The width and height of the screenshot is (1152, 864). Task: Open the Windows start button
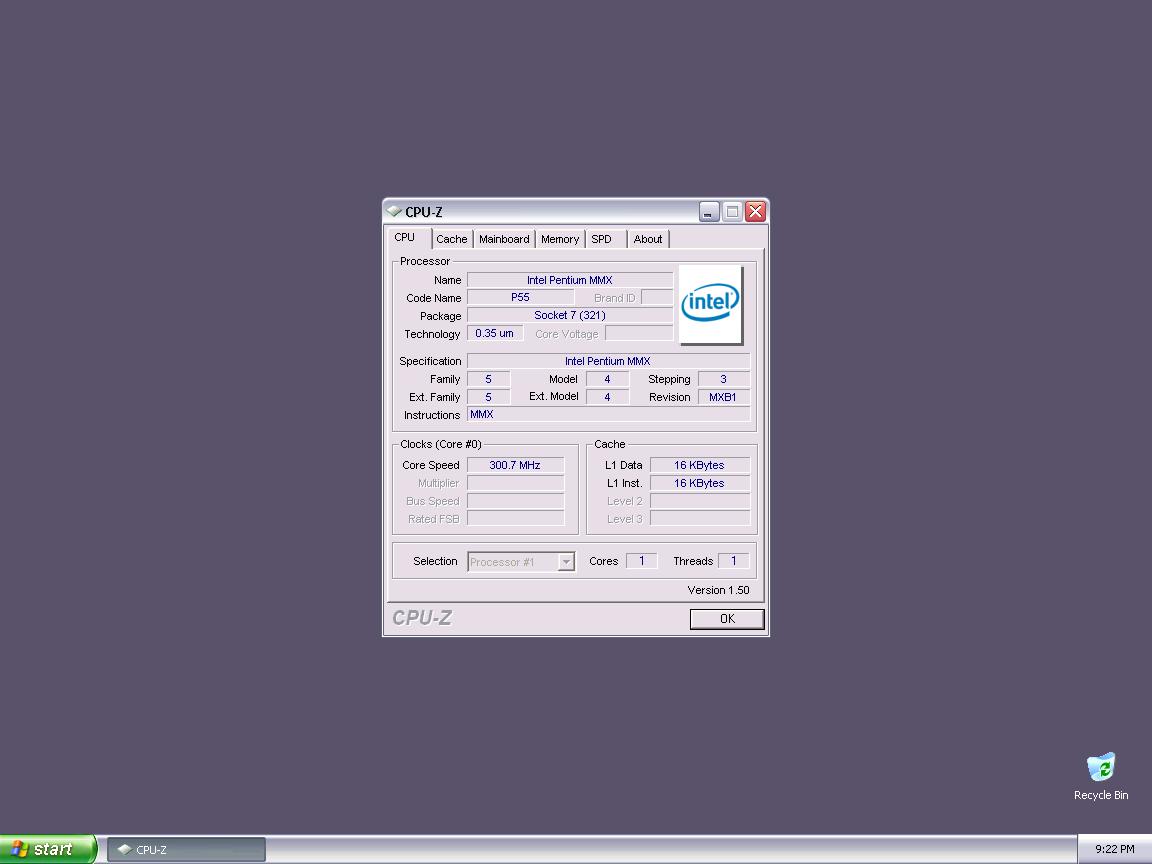47,849
